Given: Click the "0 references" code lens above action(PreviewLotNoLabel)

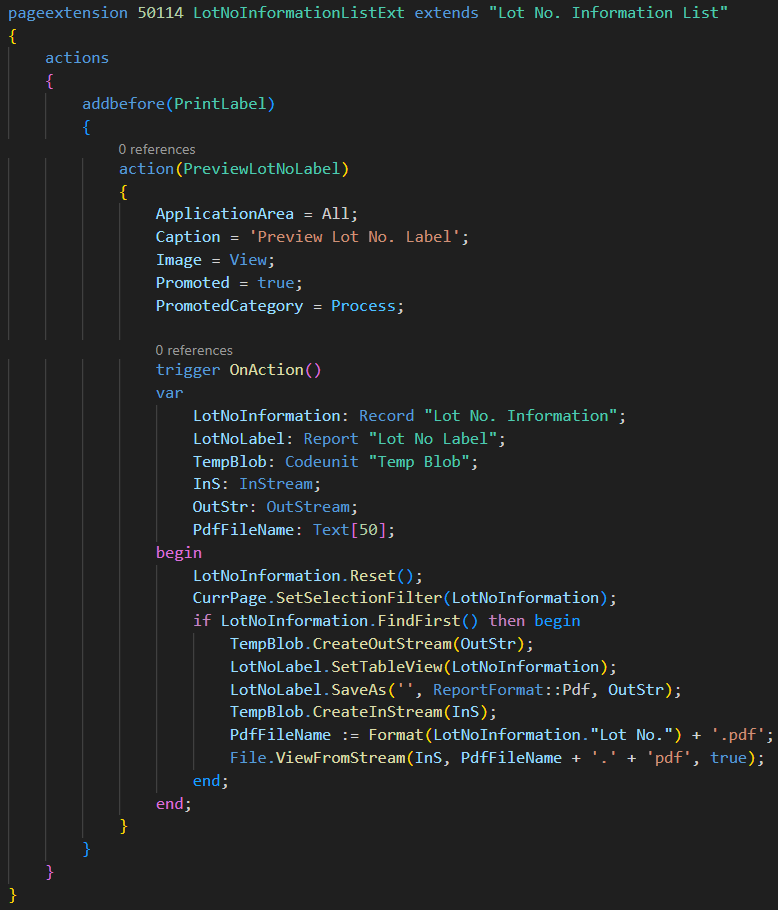Looking at the screenshot, I should click(157, 149).
